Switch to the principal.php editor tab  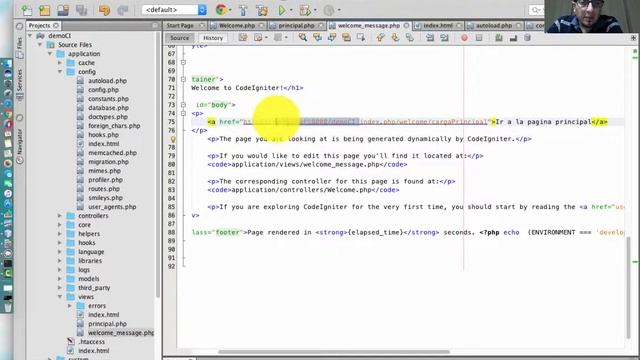tap(296, 25)
